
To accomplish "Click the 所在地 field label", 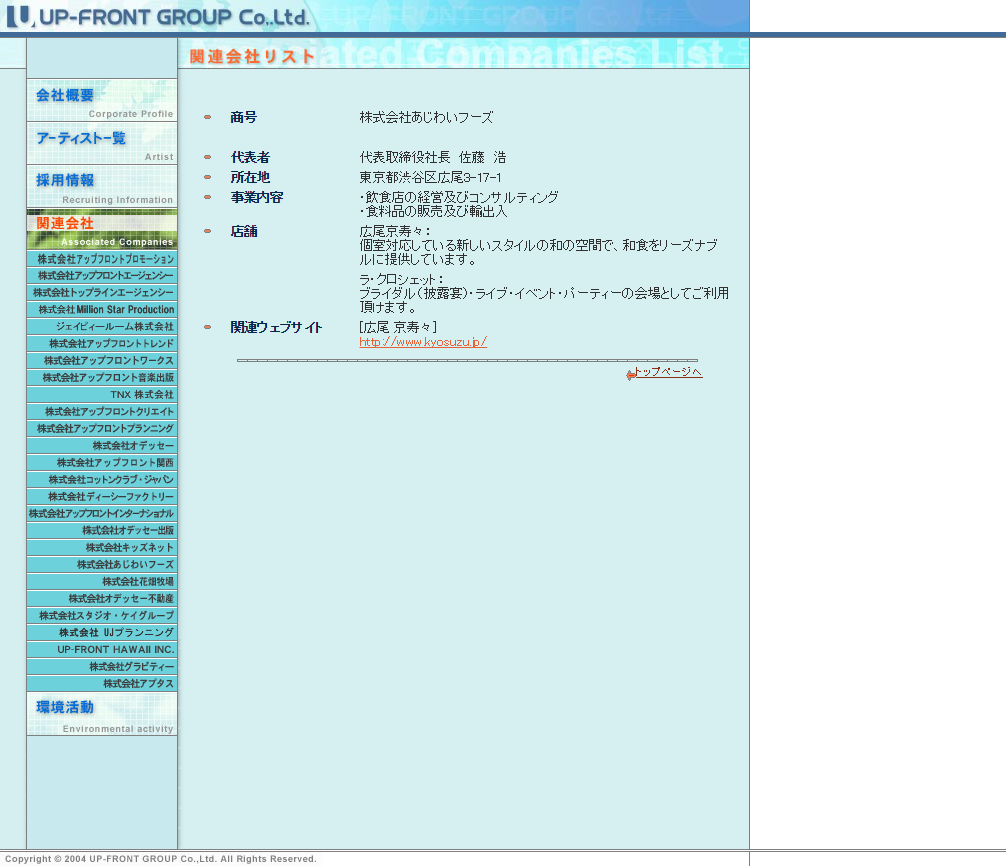I will pos(250,177).
